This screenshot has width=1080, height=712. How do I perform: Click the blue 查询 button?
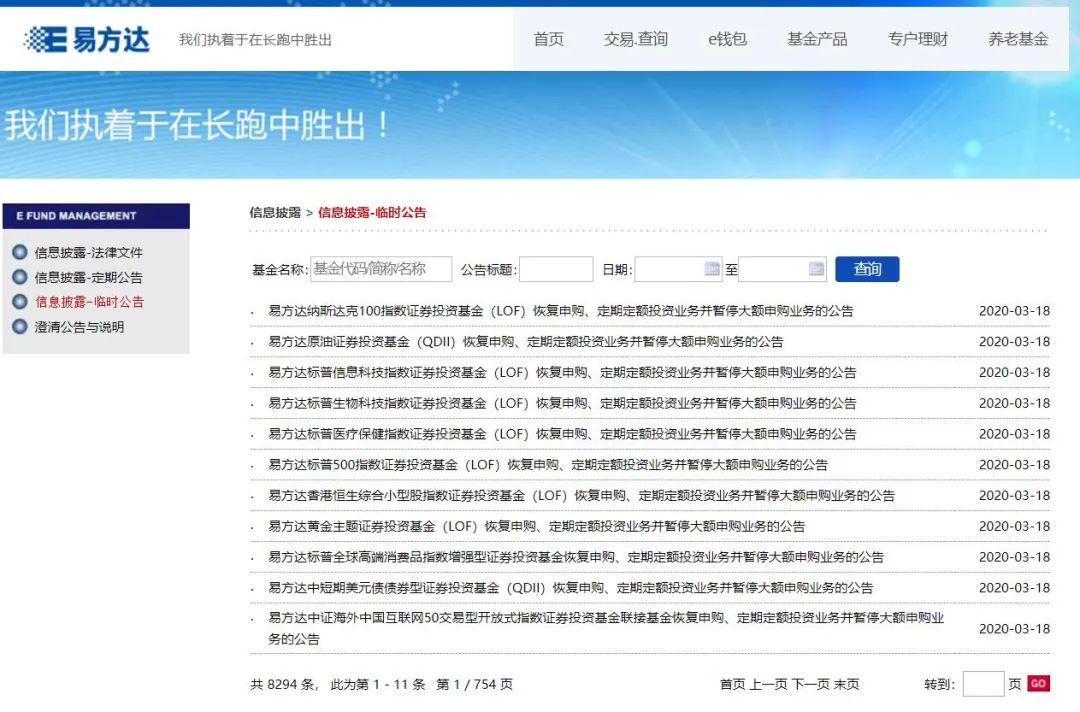coord(867,269)
